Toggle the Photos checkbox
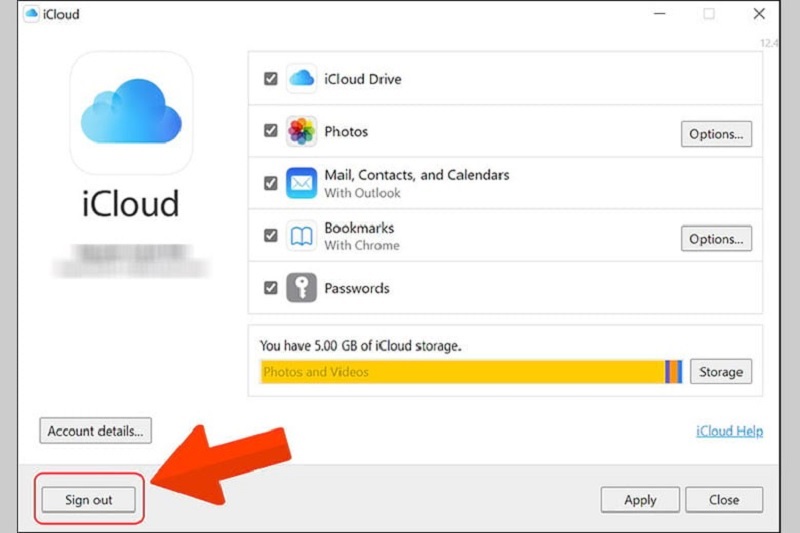The height and width of the screenshot is (533, 800). pyautogui.click(x=270, y=131)
